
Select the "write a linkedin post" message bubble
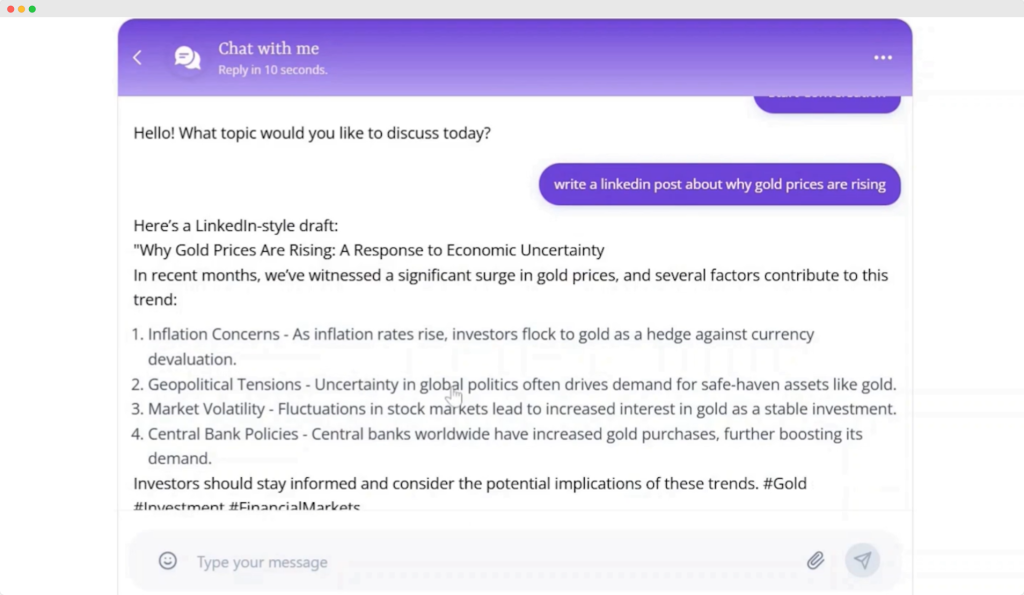(x=719, y=185)
